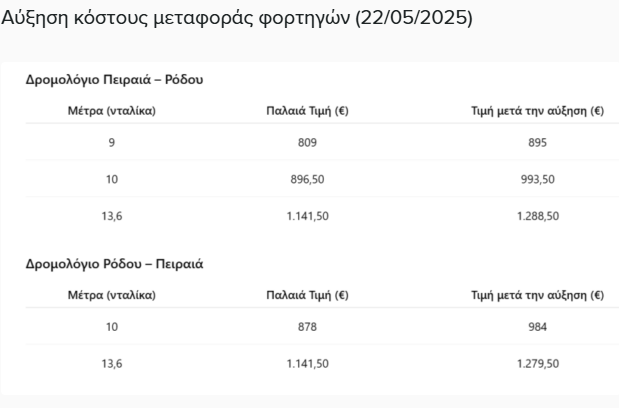Select the 1.279,50 price after increase

[x=538, y=364]
